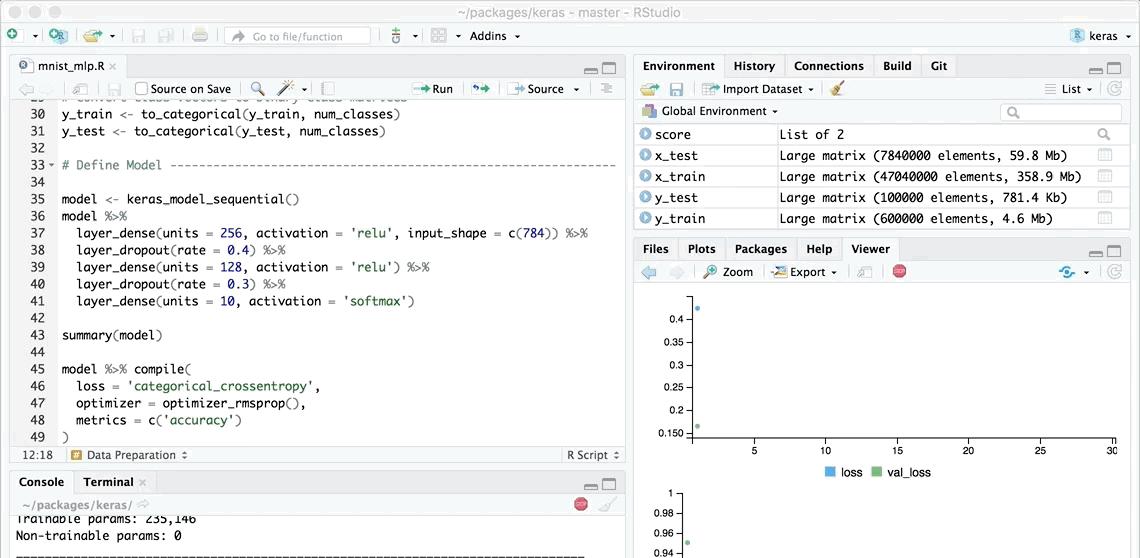Enable the Source on Save checkbox
This screenshot has width=1140, height=558.
(141, 89)
